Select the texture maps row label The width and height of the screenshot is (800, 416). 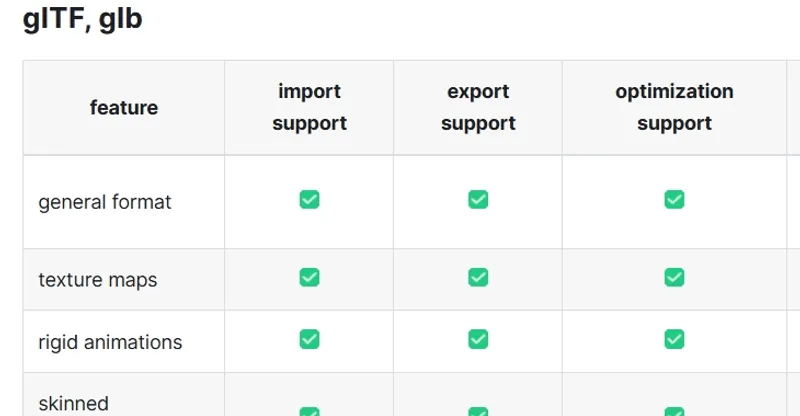[97, 280]
